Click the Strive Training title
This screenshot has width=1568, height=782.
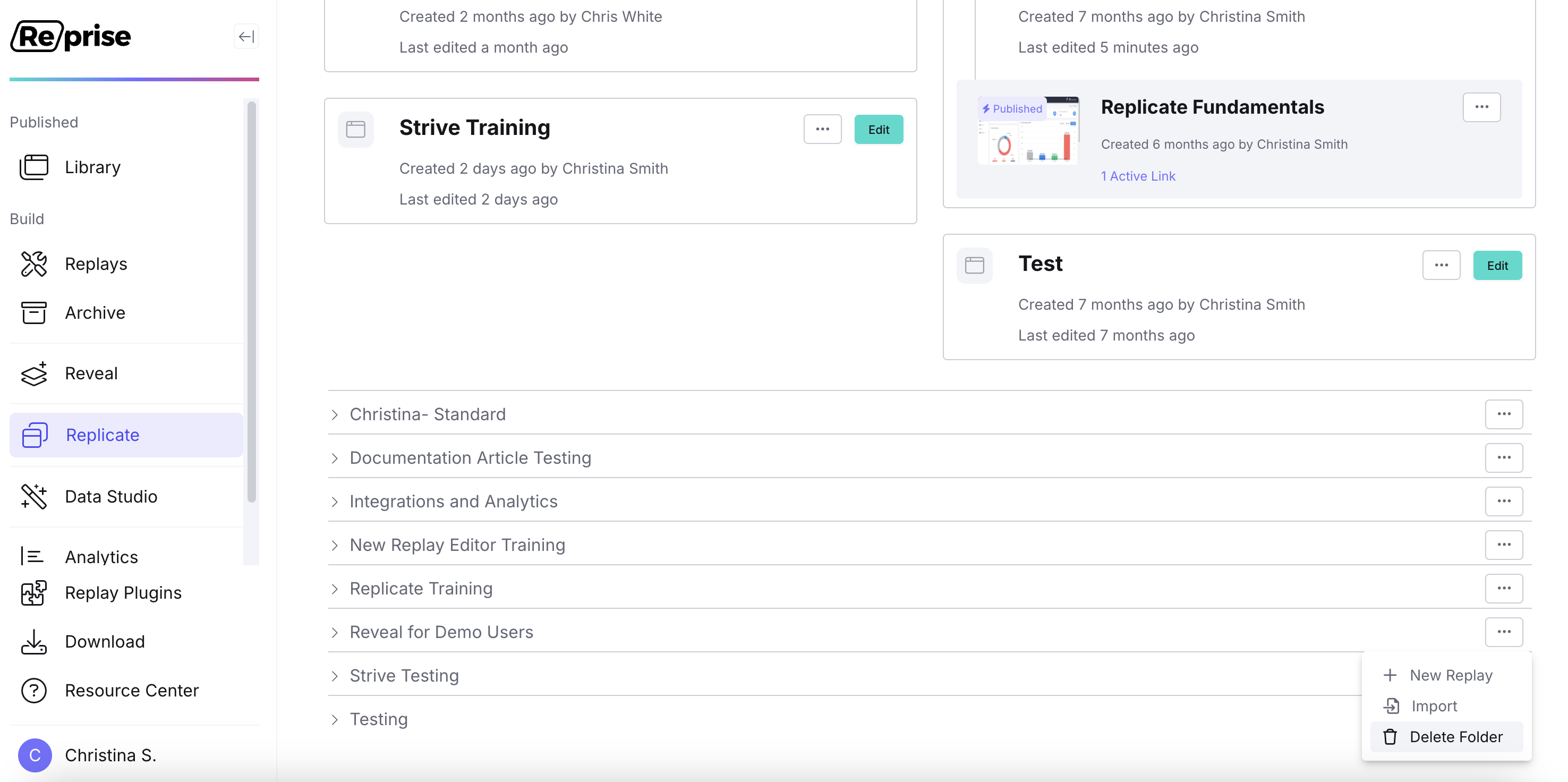coord(474,127)
